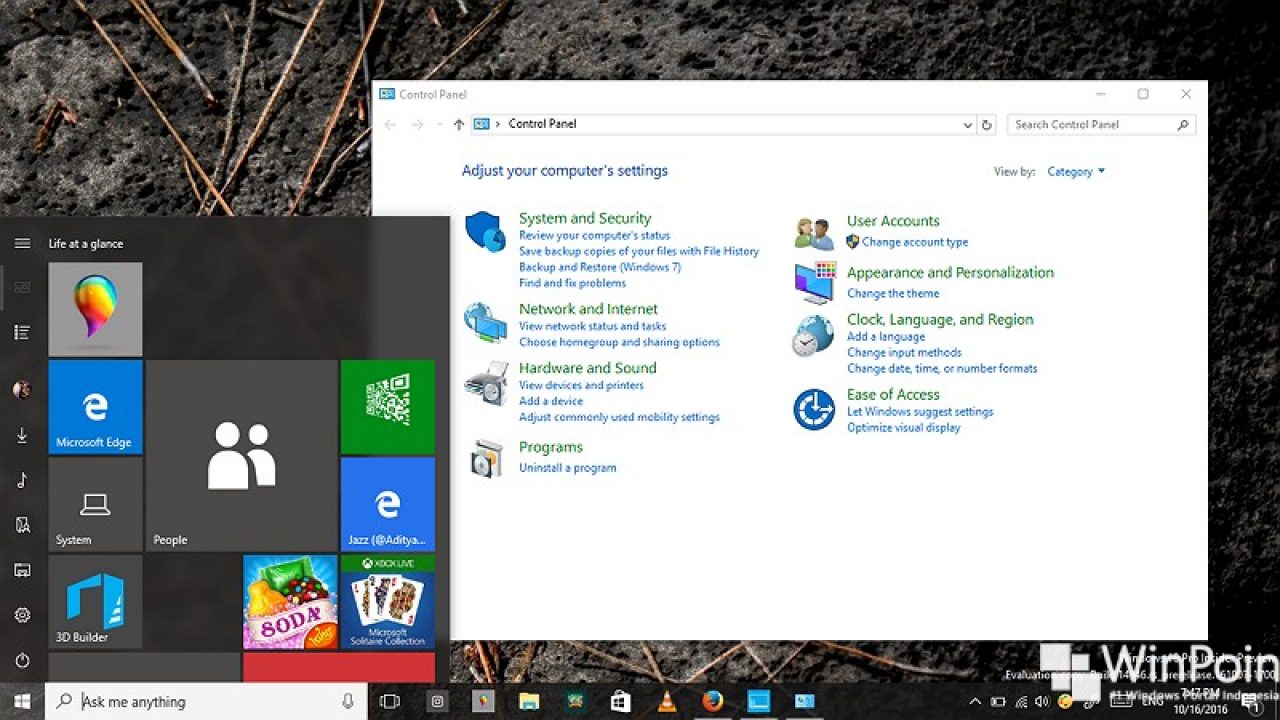The height and width of the screenshot is (720, 1280).
Task: Click the Start menu hamburger icon
Action: [x=22, y=243]
